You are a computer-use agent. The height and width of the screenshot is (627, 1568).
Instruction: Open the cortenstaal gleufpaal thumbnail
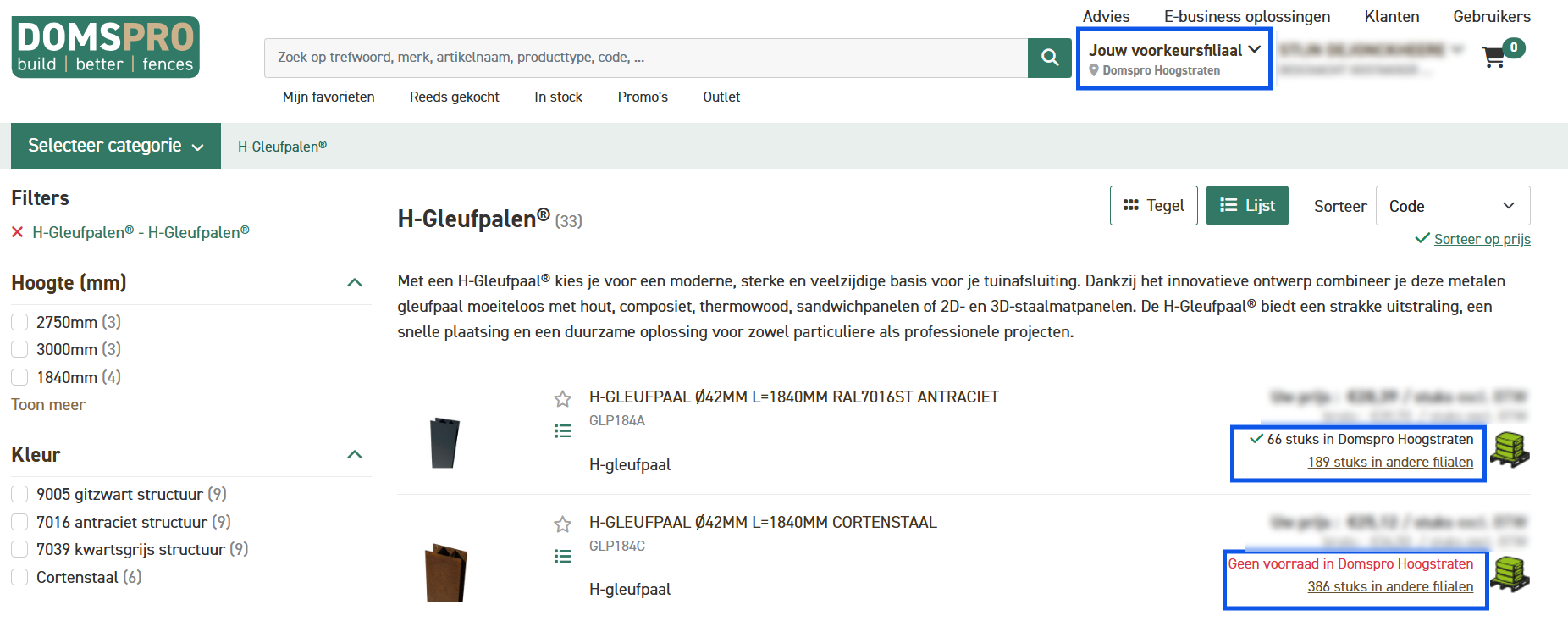click(x=445, y=572)
